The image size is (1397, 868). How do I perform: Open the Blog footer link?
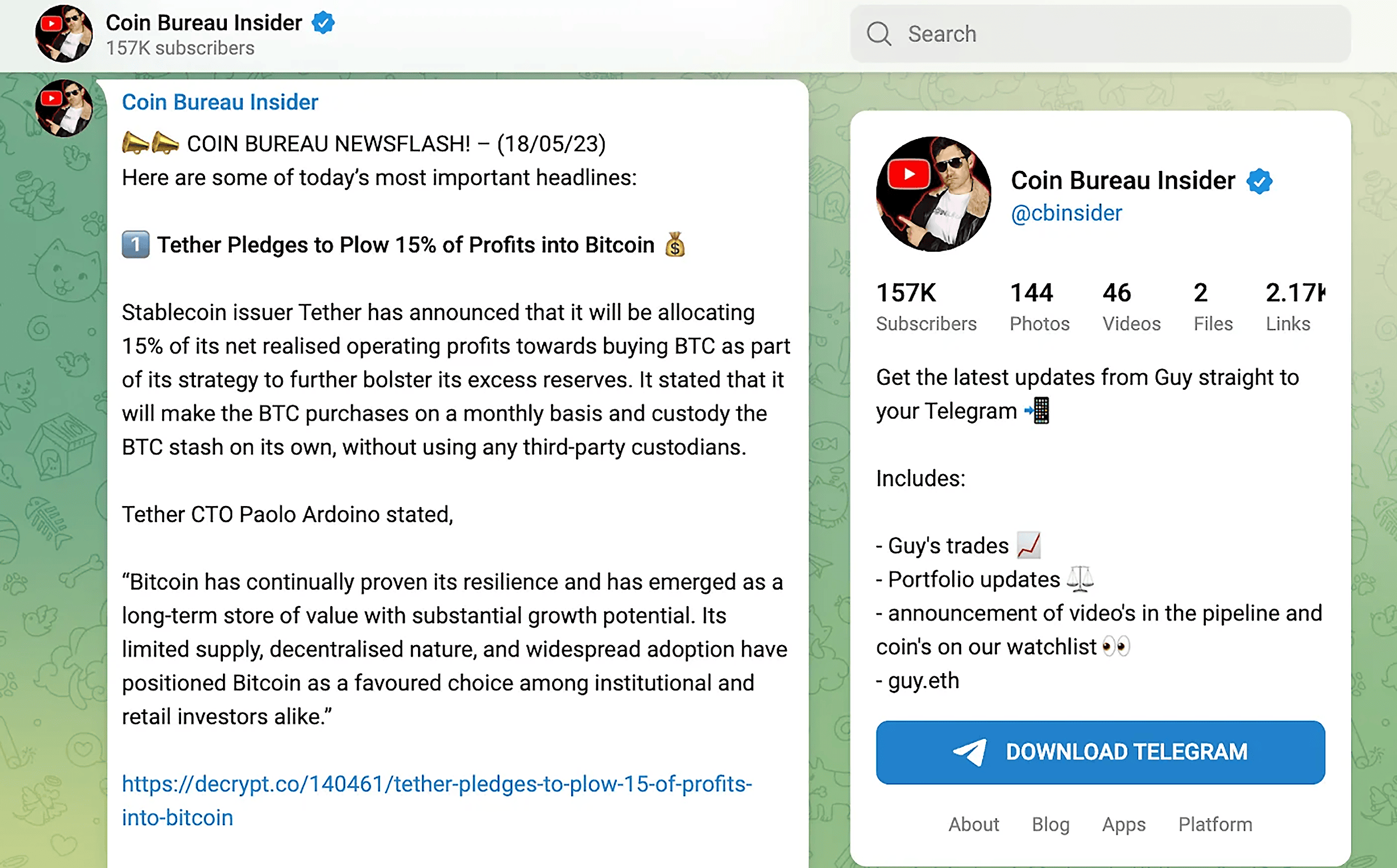click(1050, 824)
